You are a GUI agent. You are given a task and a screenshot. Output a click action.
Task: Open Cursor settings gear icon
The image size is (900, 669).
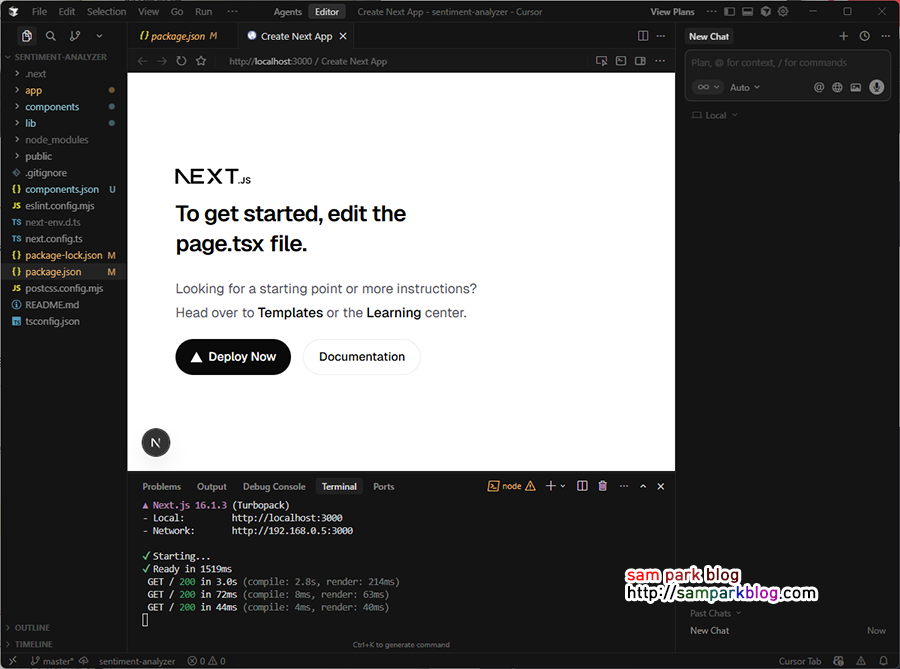(783, 11)
